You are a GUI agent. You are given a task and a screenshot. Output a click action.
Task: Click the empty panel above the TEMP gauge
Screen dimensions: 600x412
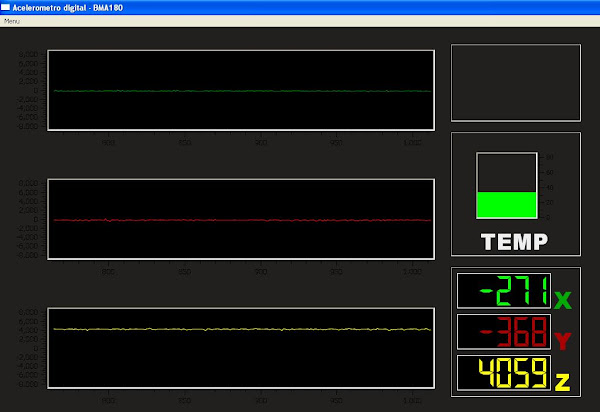[515, 83]
